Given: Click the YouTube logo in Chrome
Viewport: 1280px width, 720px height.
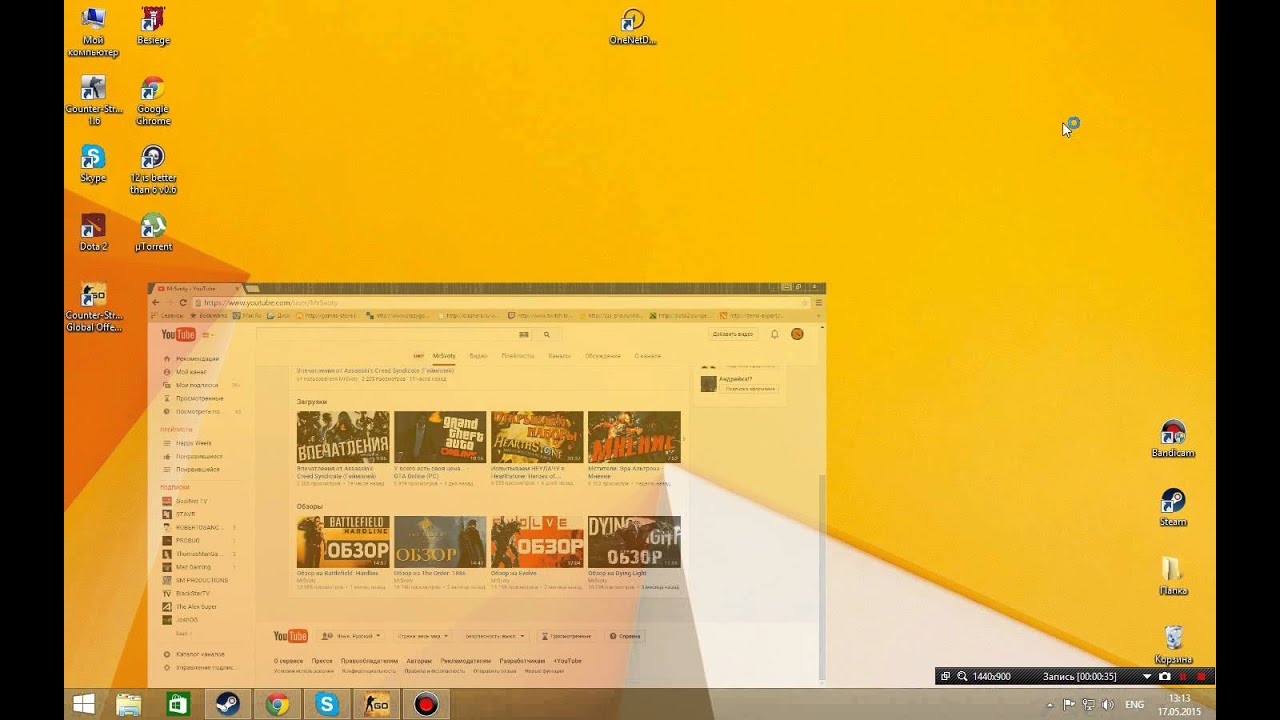Looking at the screenshot, I should [179, 335].
